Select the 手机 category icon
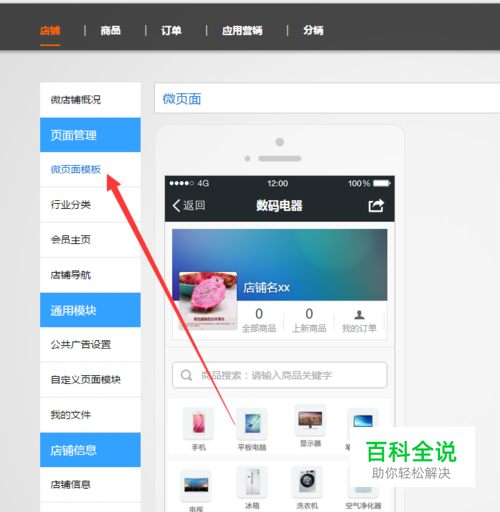The image size is (500, 512). (199, 423)
